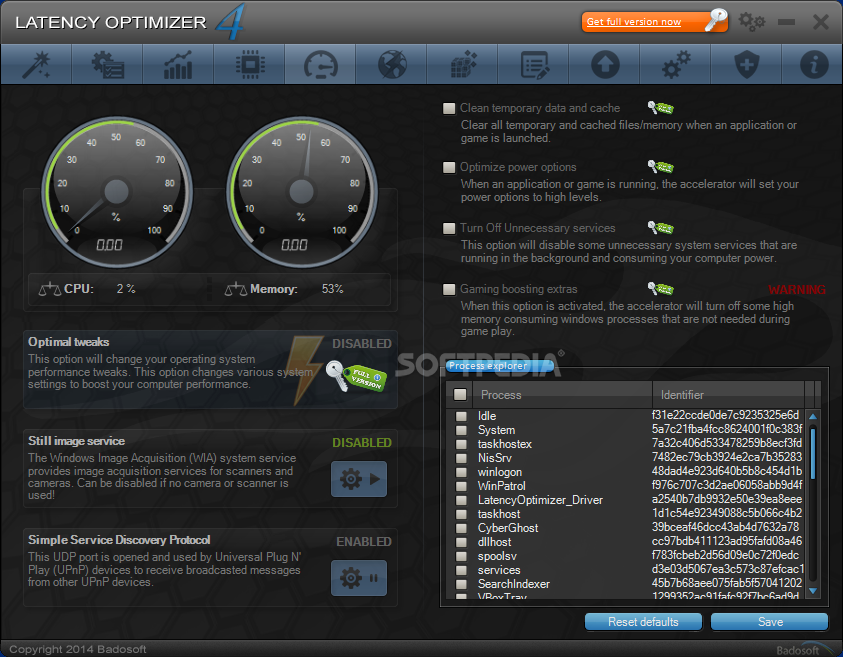
Task: Click the Save button
Action: tap(769, 622)
